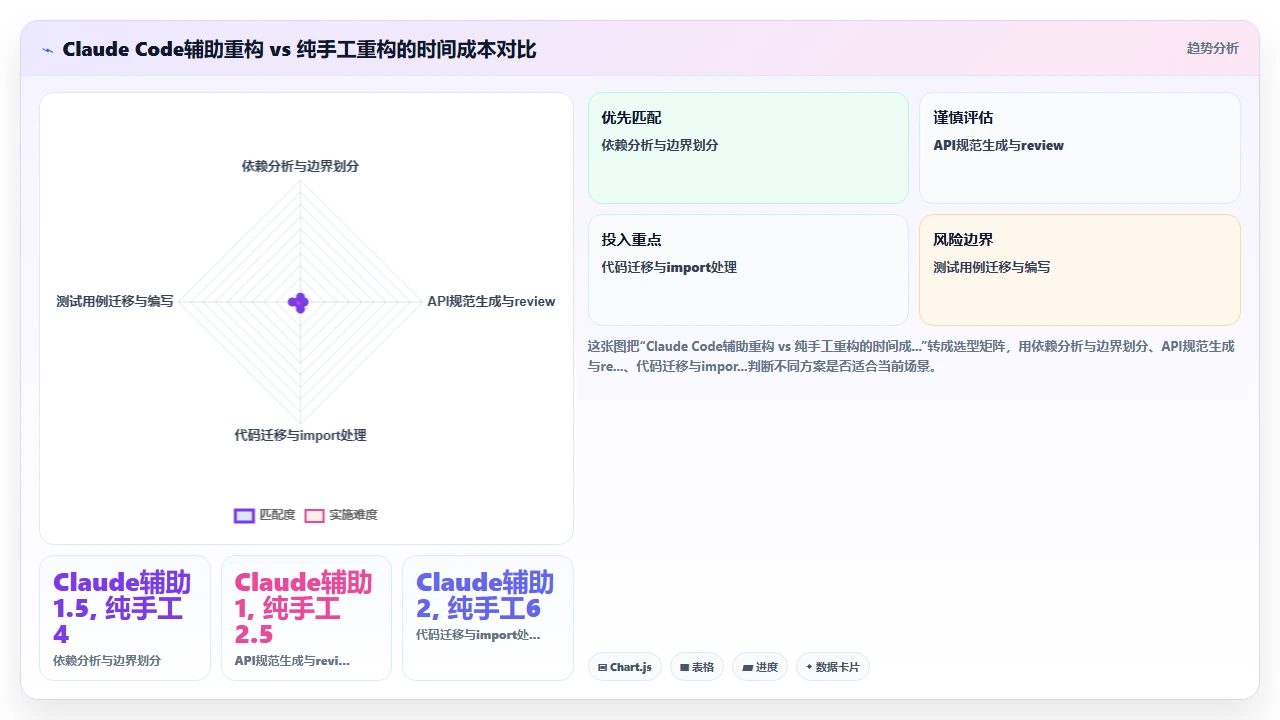Select the 数据卡片 tag
The width and height of the screenshot is (1280, 720).
tap(833, 667)
